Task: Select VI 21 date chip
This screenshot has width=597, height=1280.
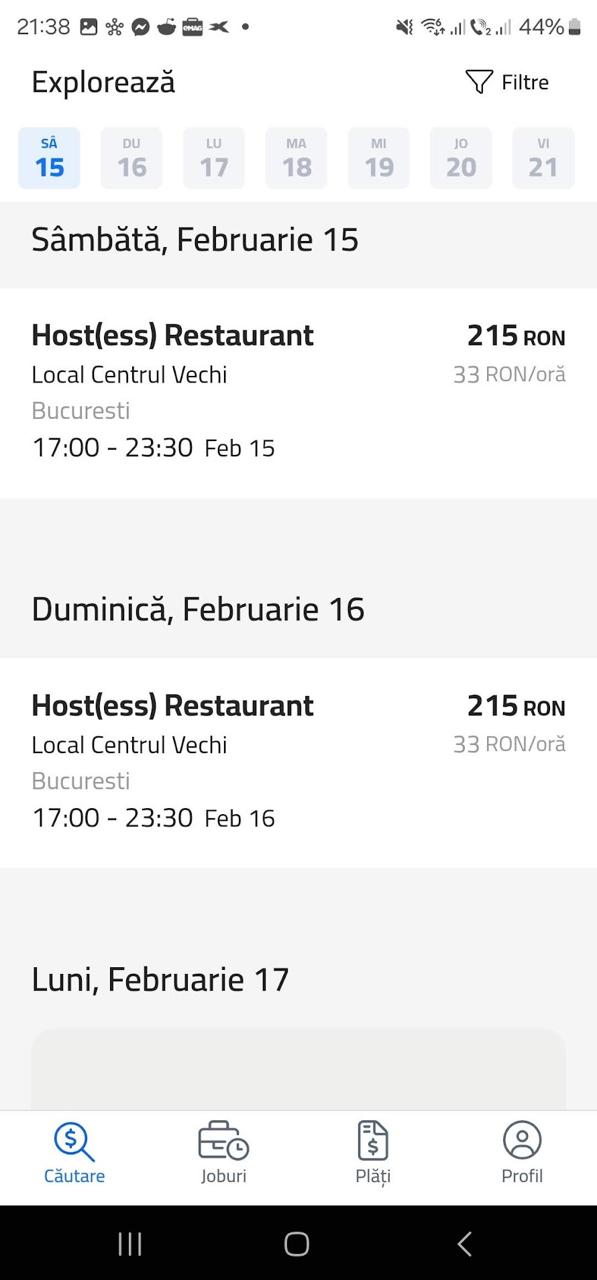Action: coord(543,158)
